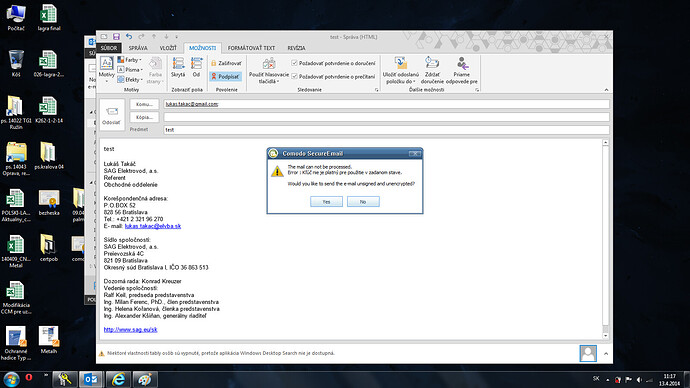Click into the Predmet subject field

386,130
